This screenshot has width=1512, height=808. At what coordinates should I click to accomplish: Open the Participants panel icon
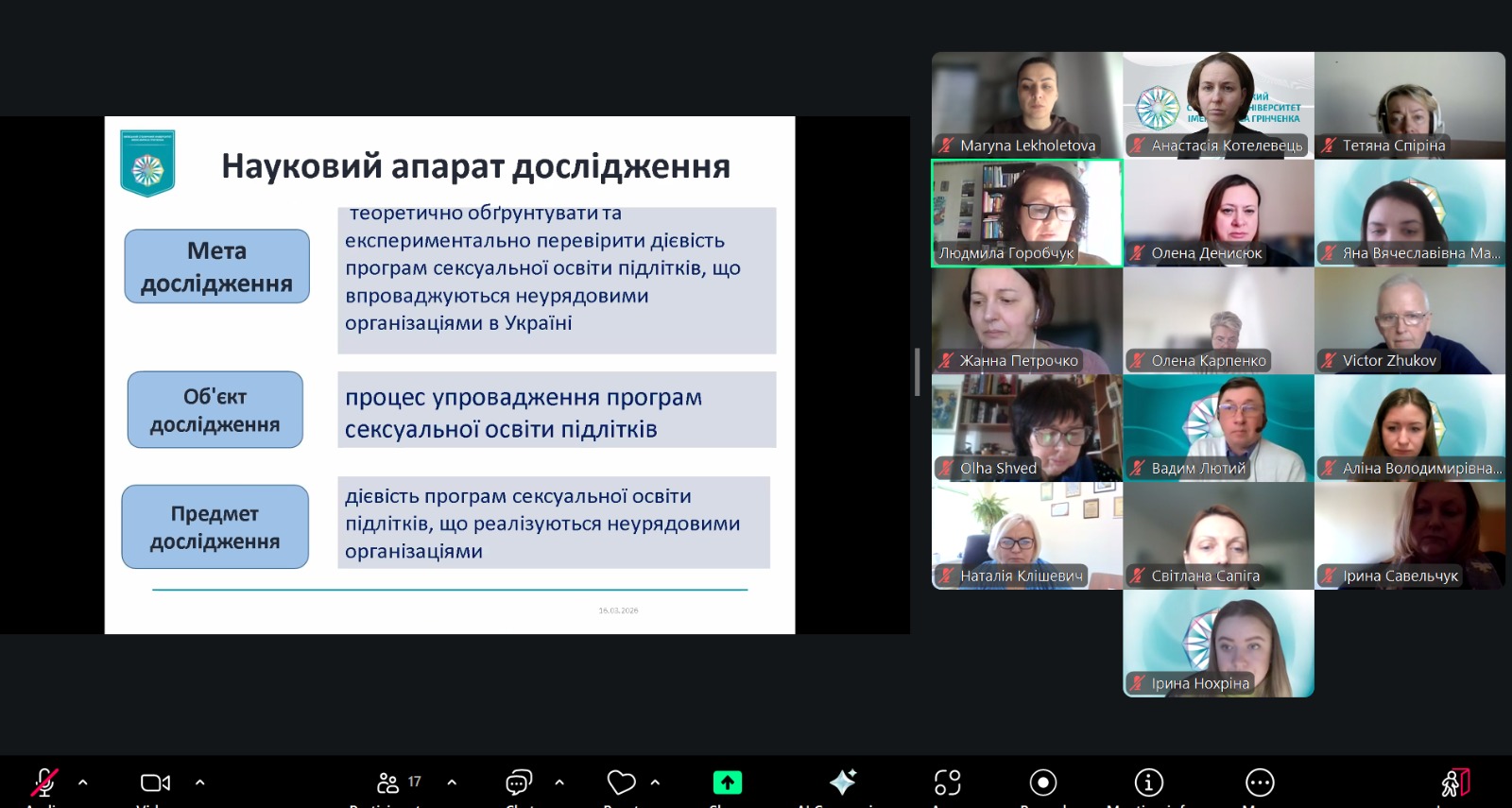coord(387,782)
